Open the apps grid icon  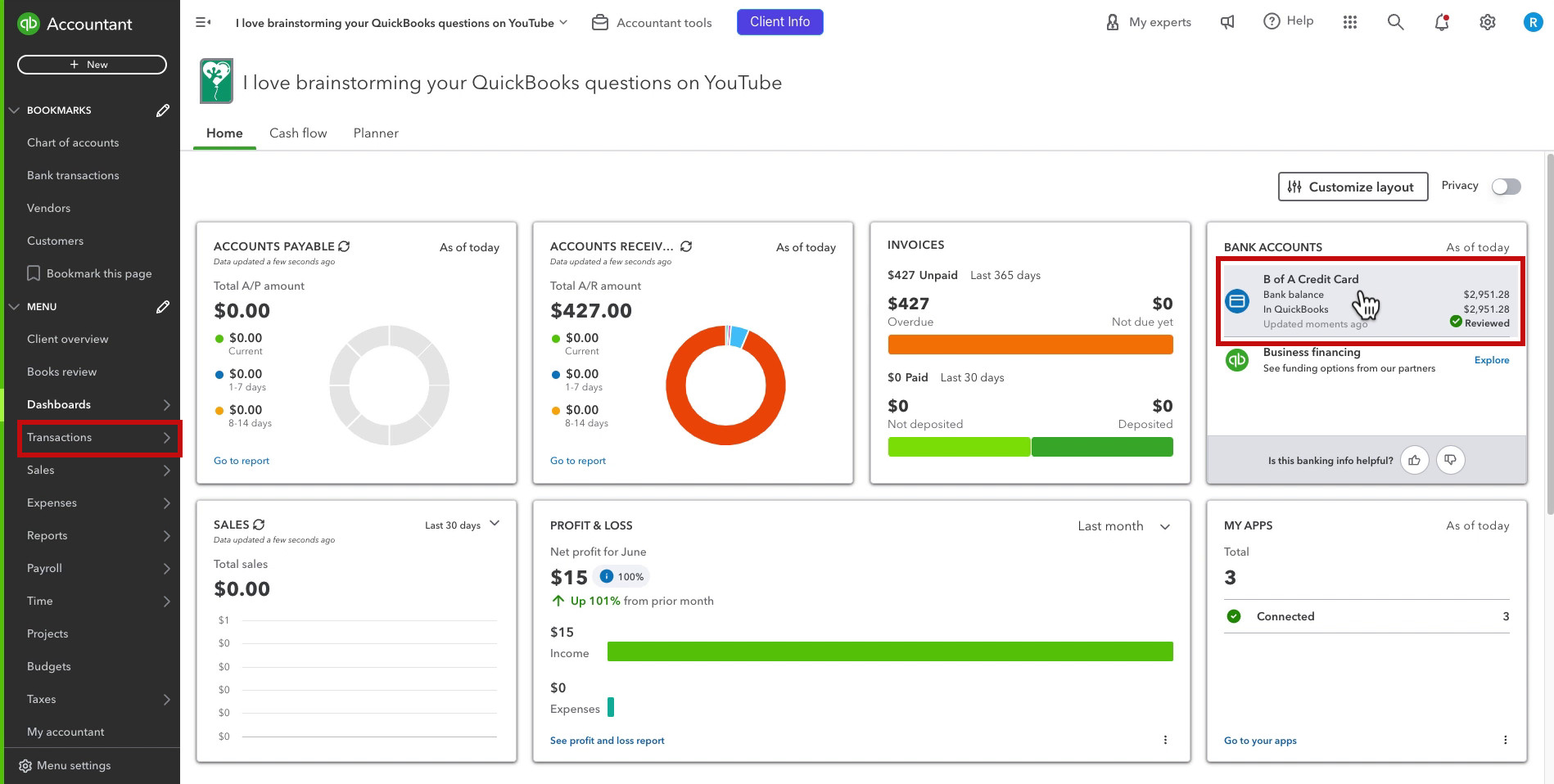click(x=1350, y=22)
